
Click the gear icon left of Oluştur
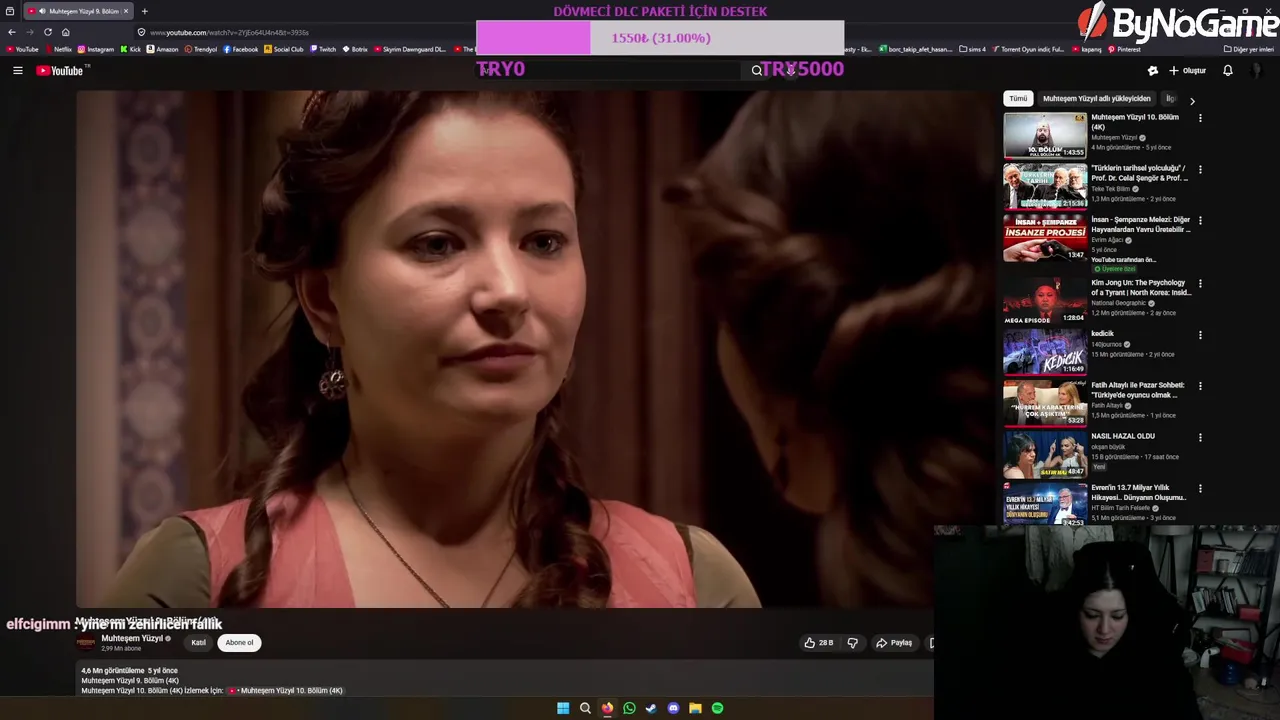(1152, 70)
